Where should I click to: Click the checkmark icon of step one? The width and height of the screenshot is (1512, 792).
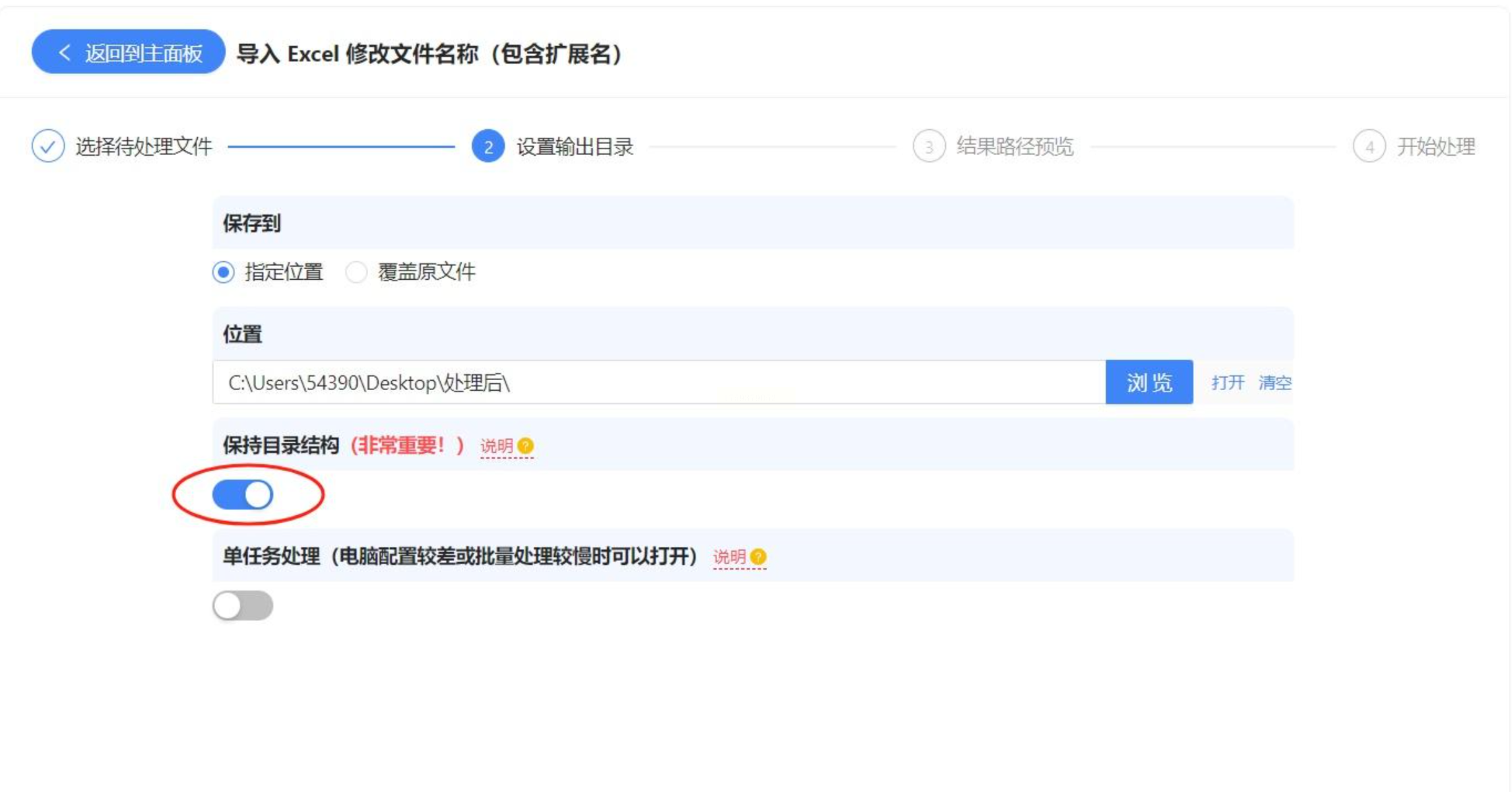click(48, 146)
